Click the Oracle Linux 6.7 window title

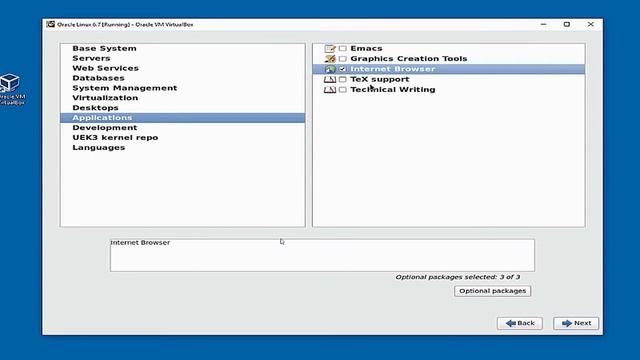point(125,24)
